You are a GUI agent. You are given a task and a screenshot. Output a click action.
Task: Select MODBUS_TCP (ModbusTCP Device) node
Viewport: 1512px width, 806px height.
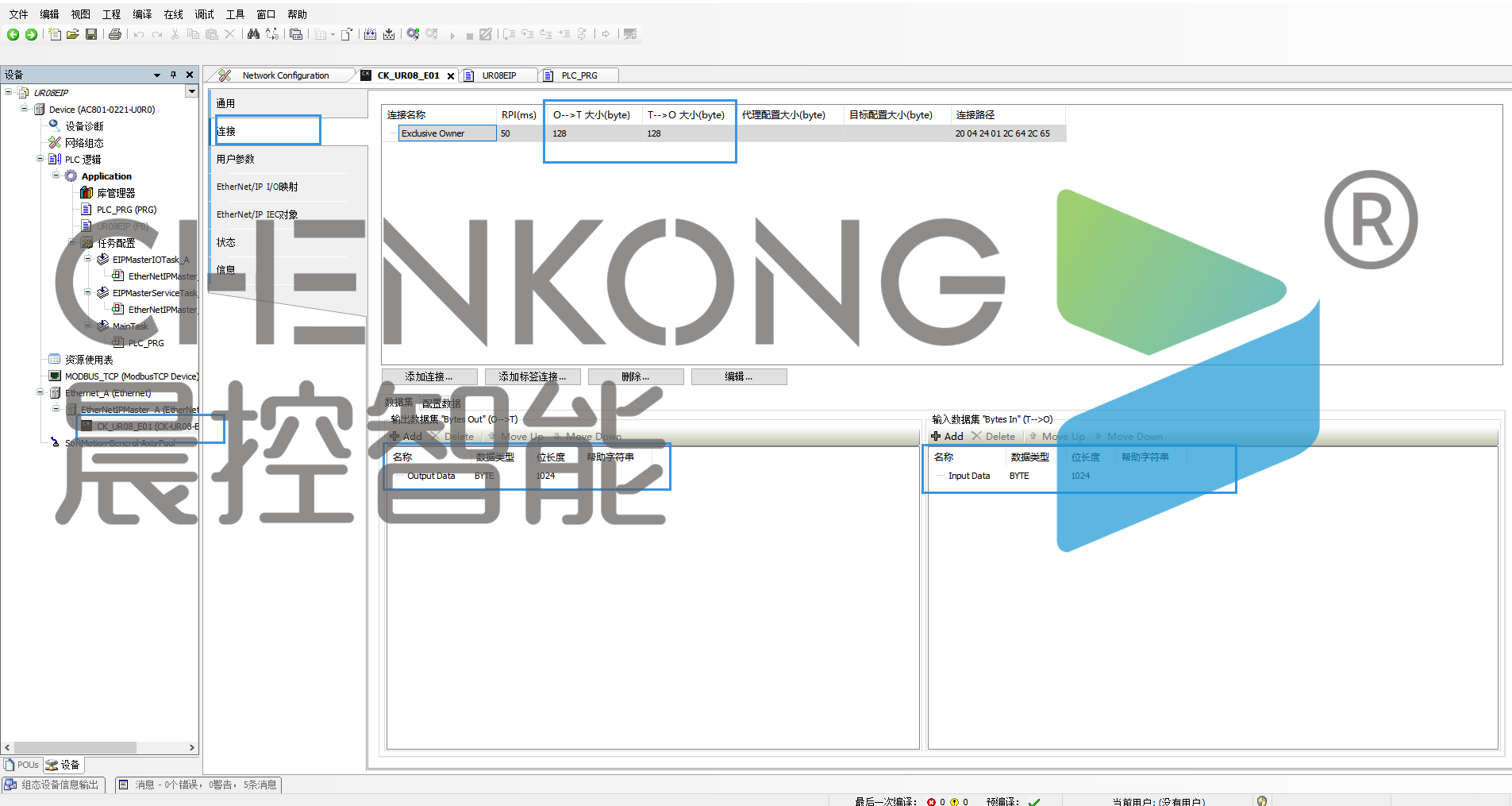[x=124, y=376]
